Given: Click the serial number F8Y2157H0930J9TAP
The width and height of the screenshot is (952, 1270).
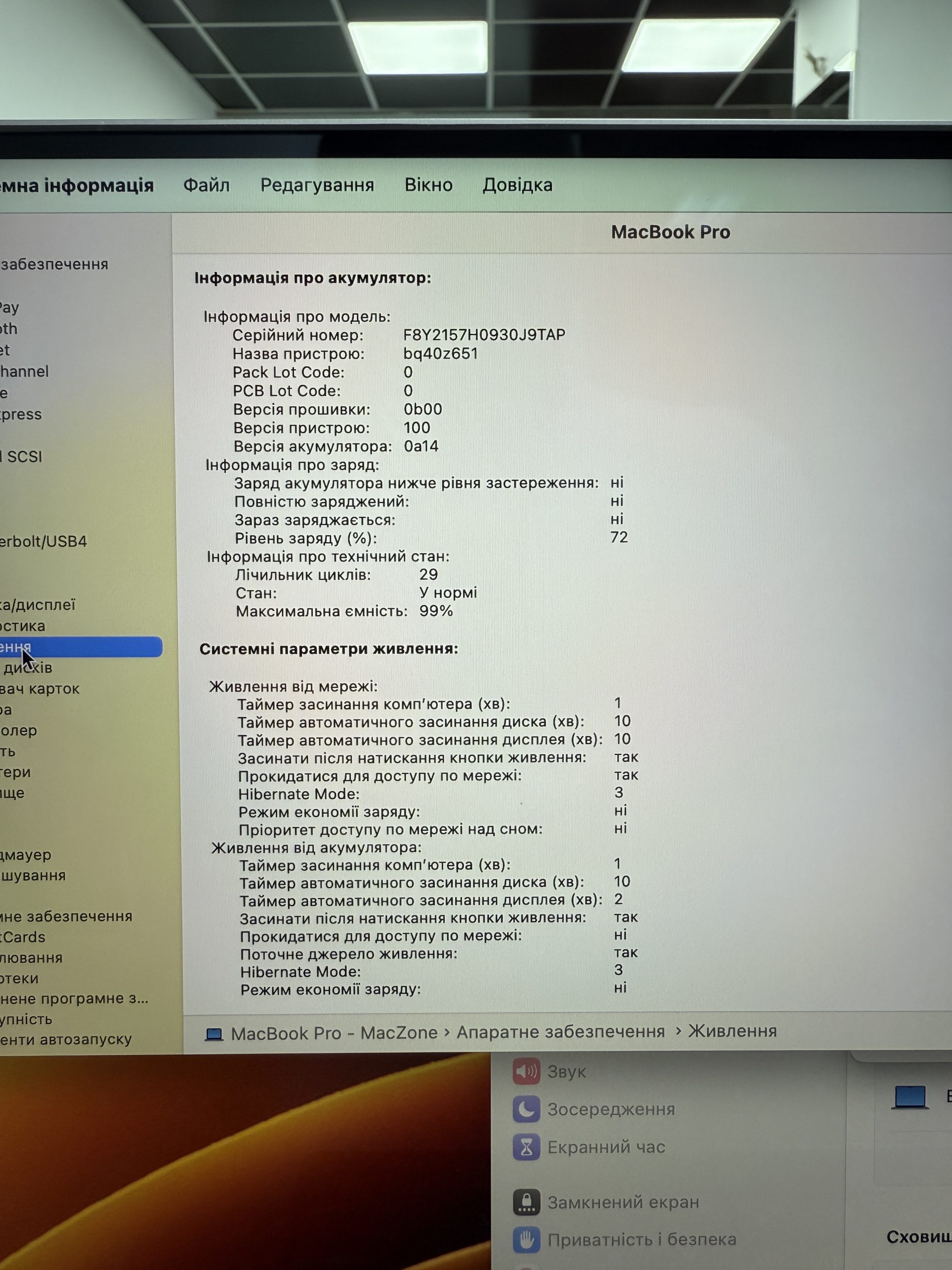Looking at the screenshot, I should coord(484,335).
